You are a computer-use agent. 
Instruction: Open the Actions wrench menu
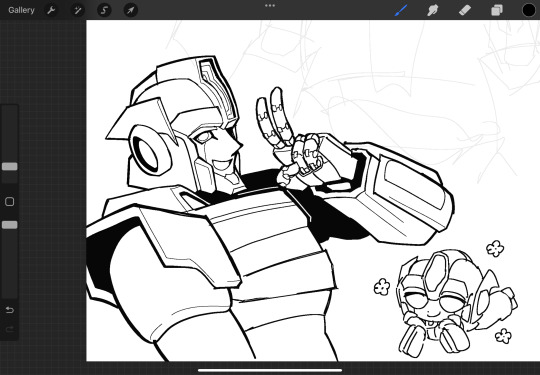click(51, 10)
